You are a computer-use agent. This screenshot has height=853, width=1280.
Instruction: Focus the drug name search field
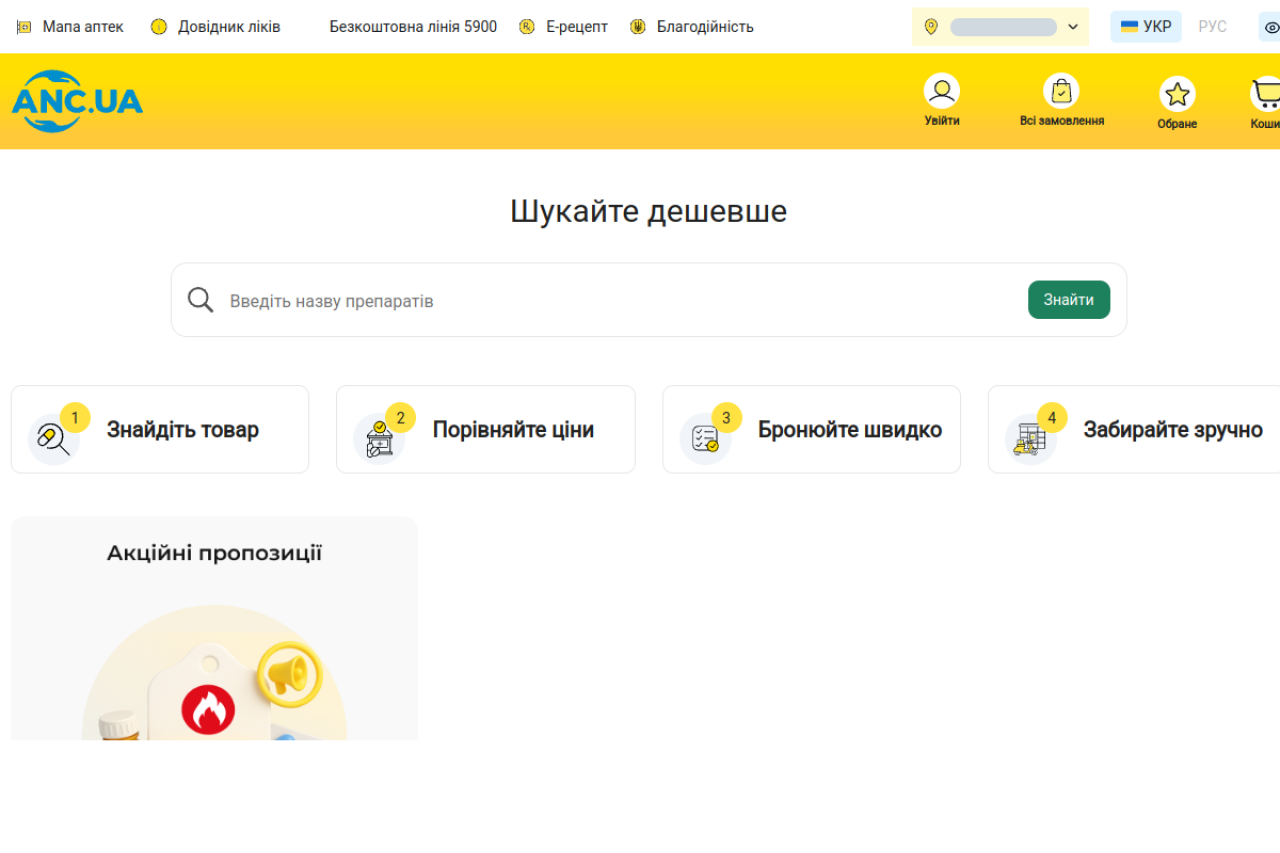click(620, 301)
